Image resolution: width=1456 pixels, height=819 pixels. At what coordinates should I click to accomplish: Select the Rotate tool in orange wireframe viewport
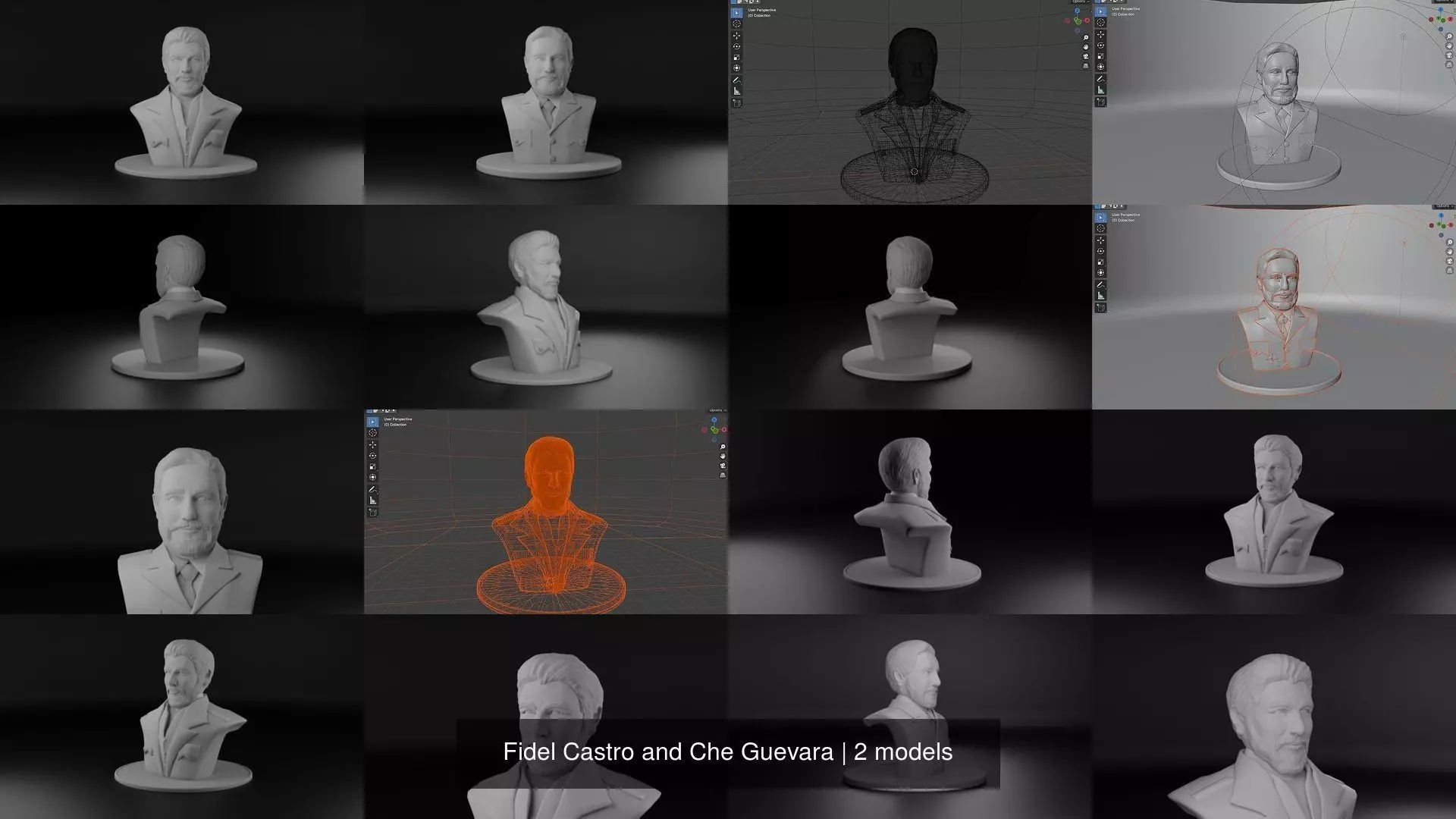[372, 456]
